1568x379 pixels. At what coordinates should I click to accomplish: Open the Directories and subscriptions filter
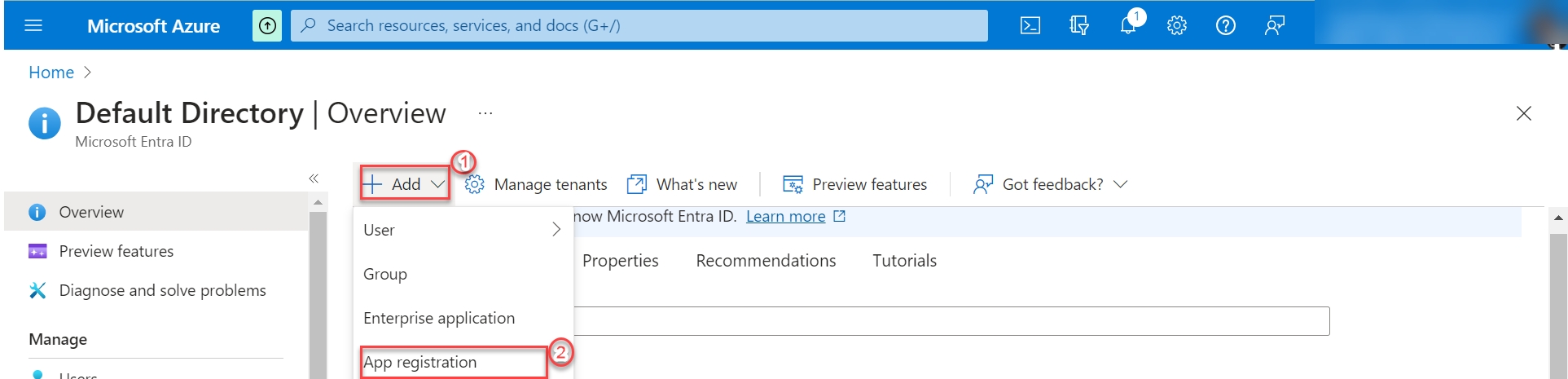1078,25
